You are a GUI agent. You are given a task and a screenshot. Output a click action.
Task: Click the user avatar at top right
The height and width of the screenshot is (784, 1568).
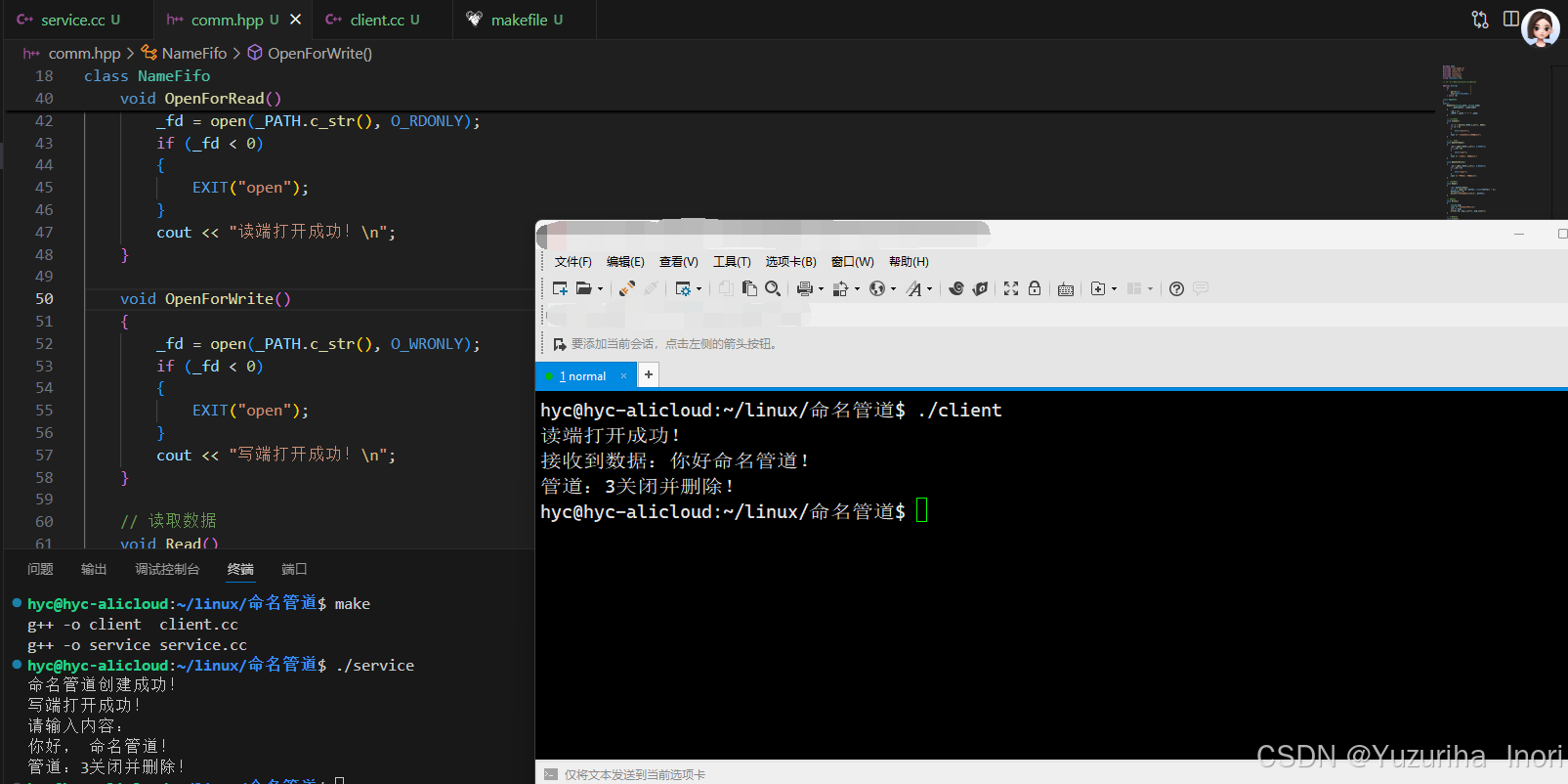tap(1541, 28)
